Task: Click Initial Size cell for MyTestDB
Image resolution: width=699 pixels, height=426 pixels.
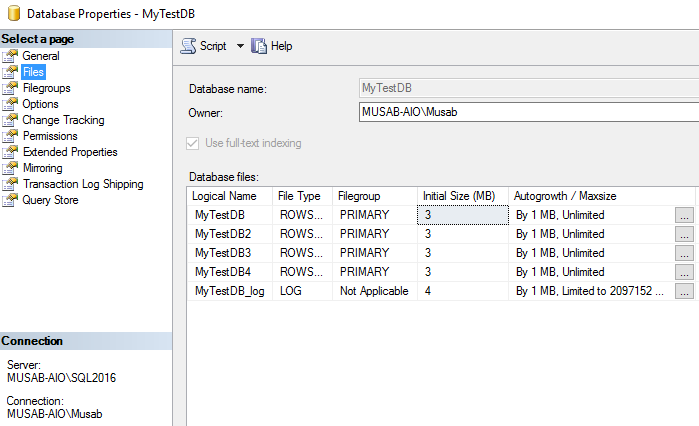Action: tap(462, 215)
